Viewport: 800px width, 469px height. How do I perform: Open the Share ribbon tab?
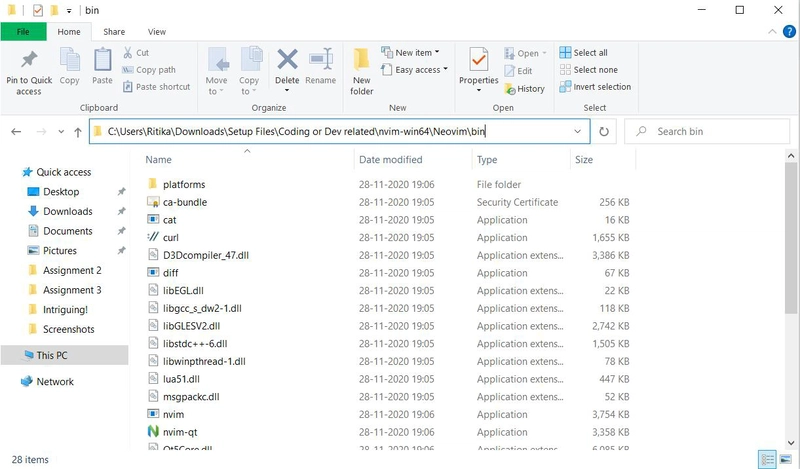coord(114,32)
